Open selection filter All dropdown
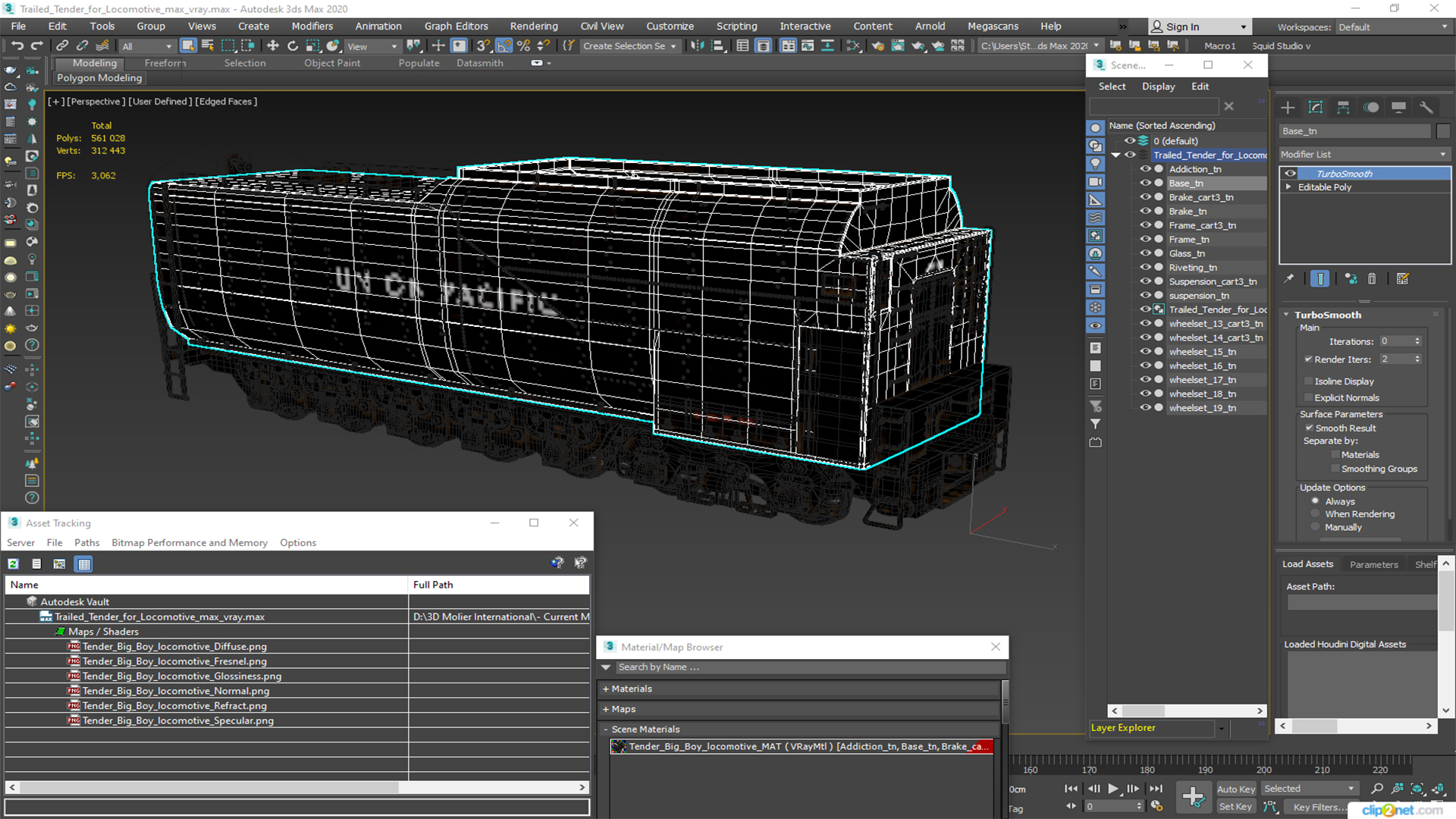The image size is (1456, 819). [147, 46]
